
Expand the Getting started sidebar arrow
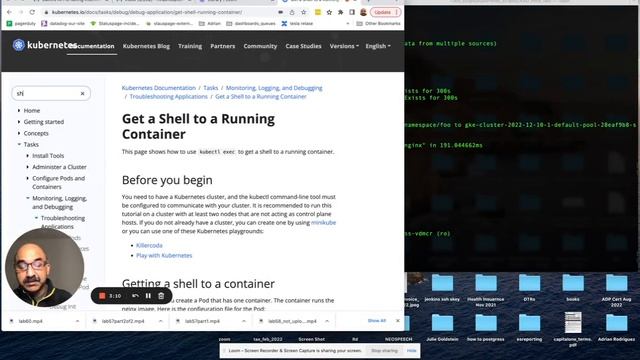tap(19, 122)
